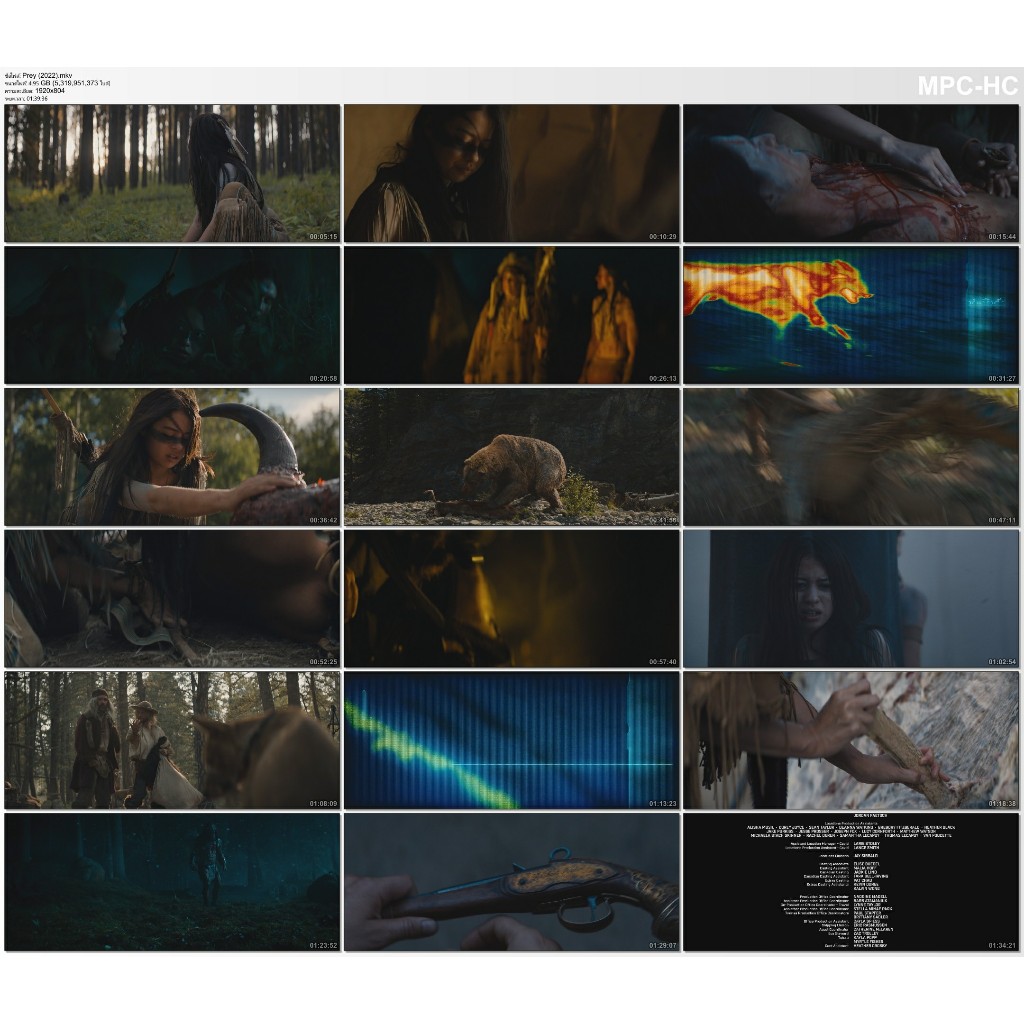Open the bloody wound thumbnail at 00:15:44

pos(850,173)
